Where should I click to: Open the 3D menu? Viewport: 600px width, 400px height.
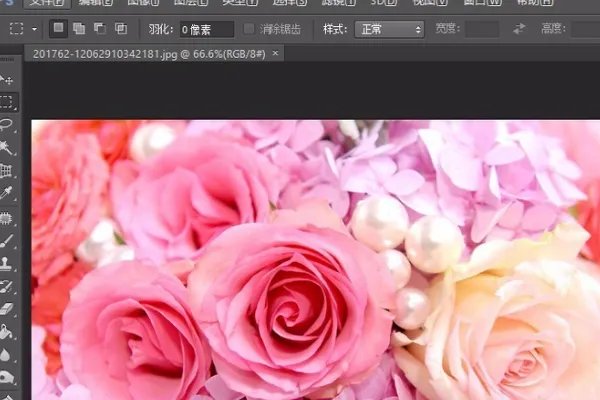click(383, 3)
